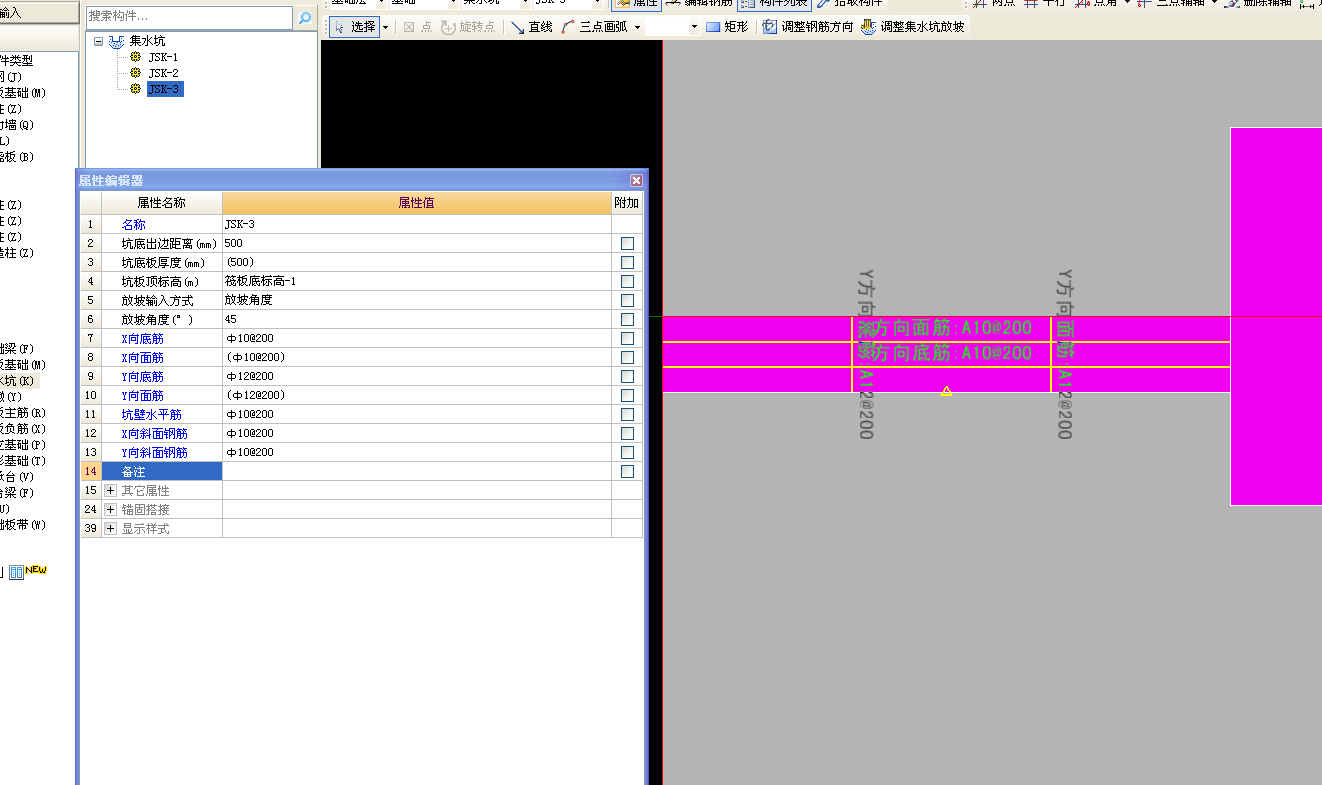The width and height of the screenshot is (1322, 785).
Task: Select the 直线 line drawing tool
Action: pyautogui.click(x=532, y=27)
